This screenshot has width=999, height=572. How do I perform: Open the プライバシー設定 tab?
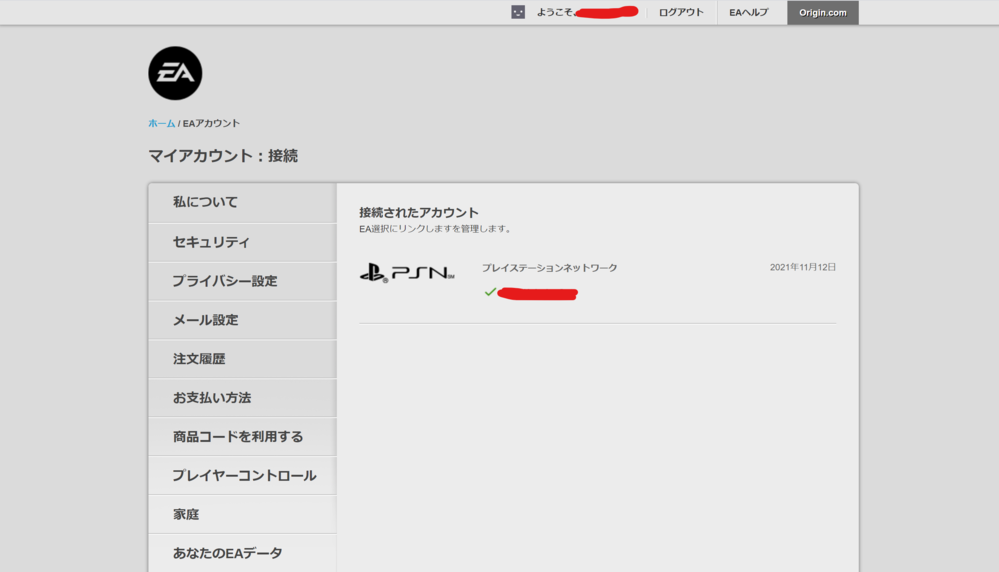click(243, 281)
